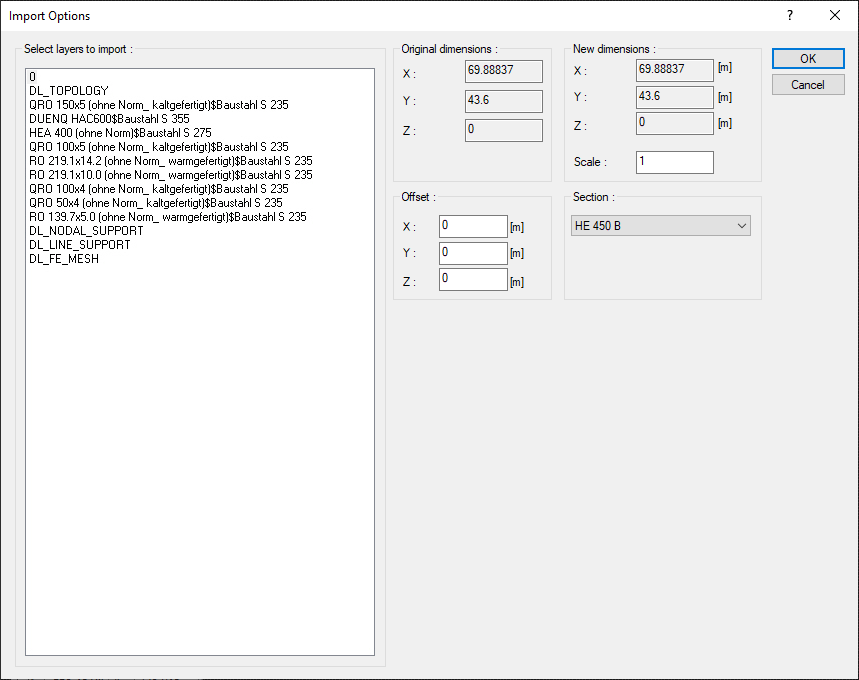This screenshot has height=680, width=859.
Task: Click the Scale input field
Action: 674,162
